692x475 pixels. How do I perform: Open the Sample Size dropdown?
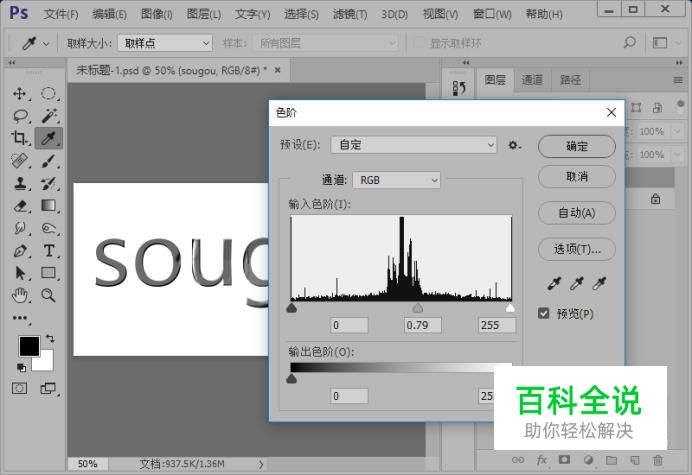pyautogui.click(x=165, y=43)
